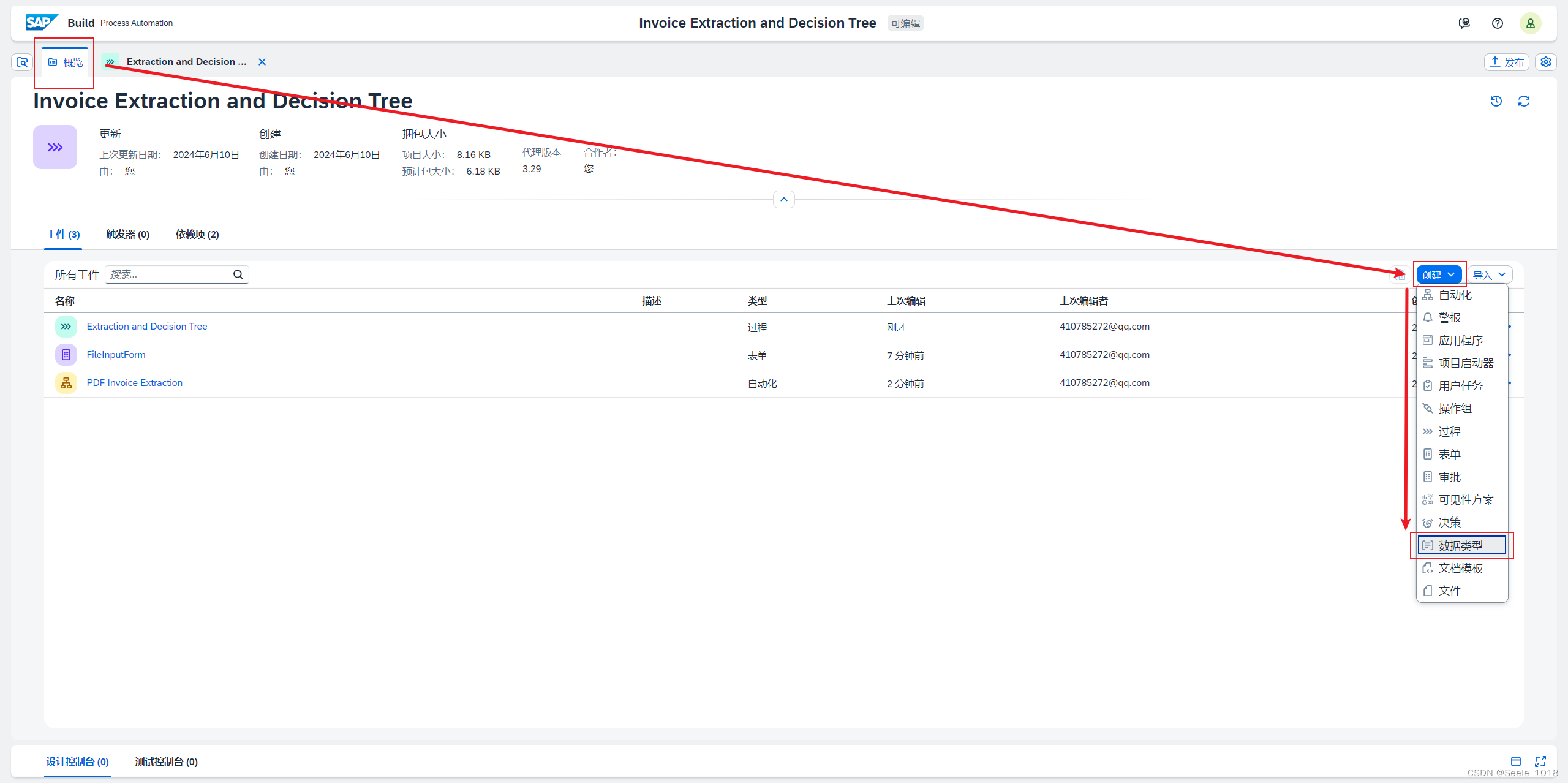Open the project explorer search icon

click(x=22, y=62)
